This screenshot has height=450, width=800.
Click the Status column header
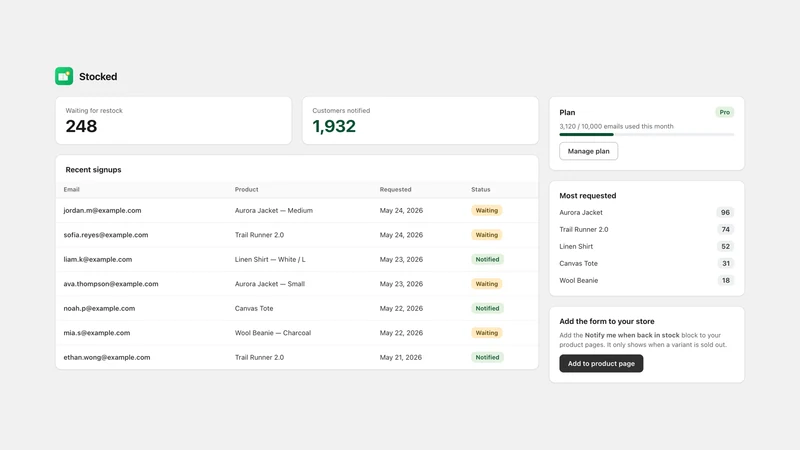481,189
